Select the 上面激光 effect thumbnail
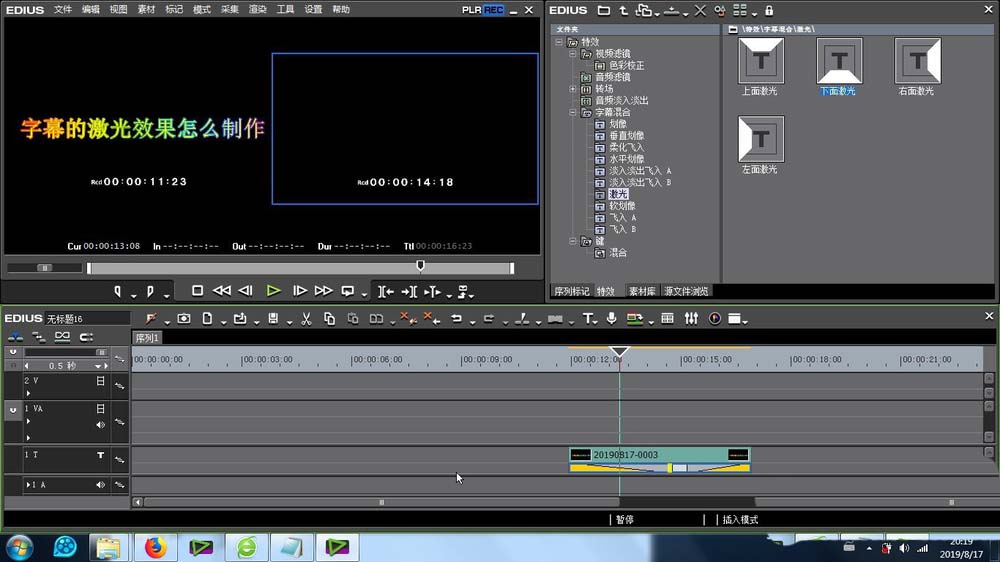 761,61
